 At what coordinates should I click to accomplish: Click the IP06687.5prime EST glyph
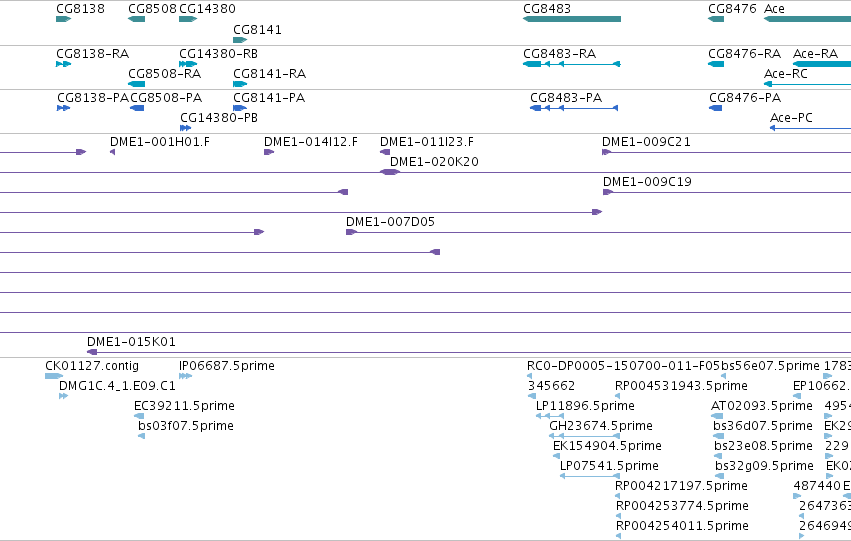186,376
